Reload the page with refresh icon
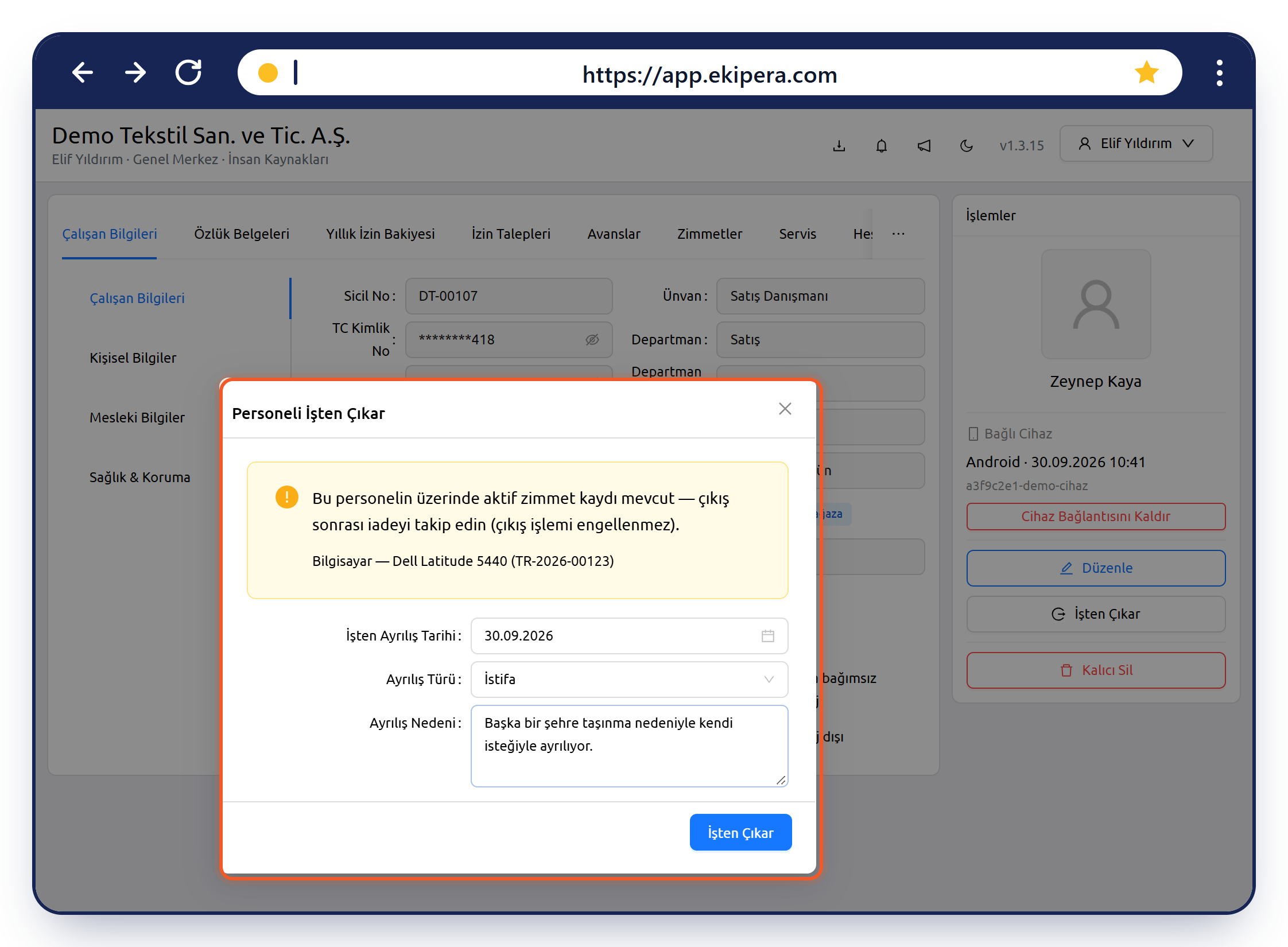The height and width of the screenshot is (947, 1288). (x=189, y=72)
